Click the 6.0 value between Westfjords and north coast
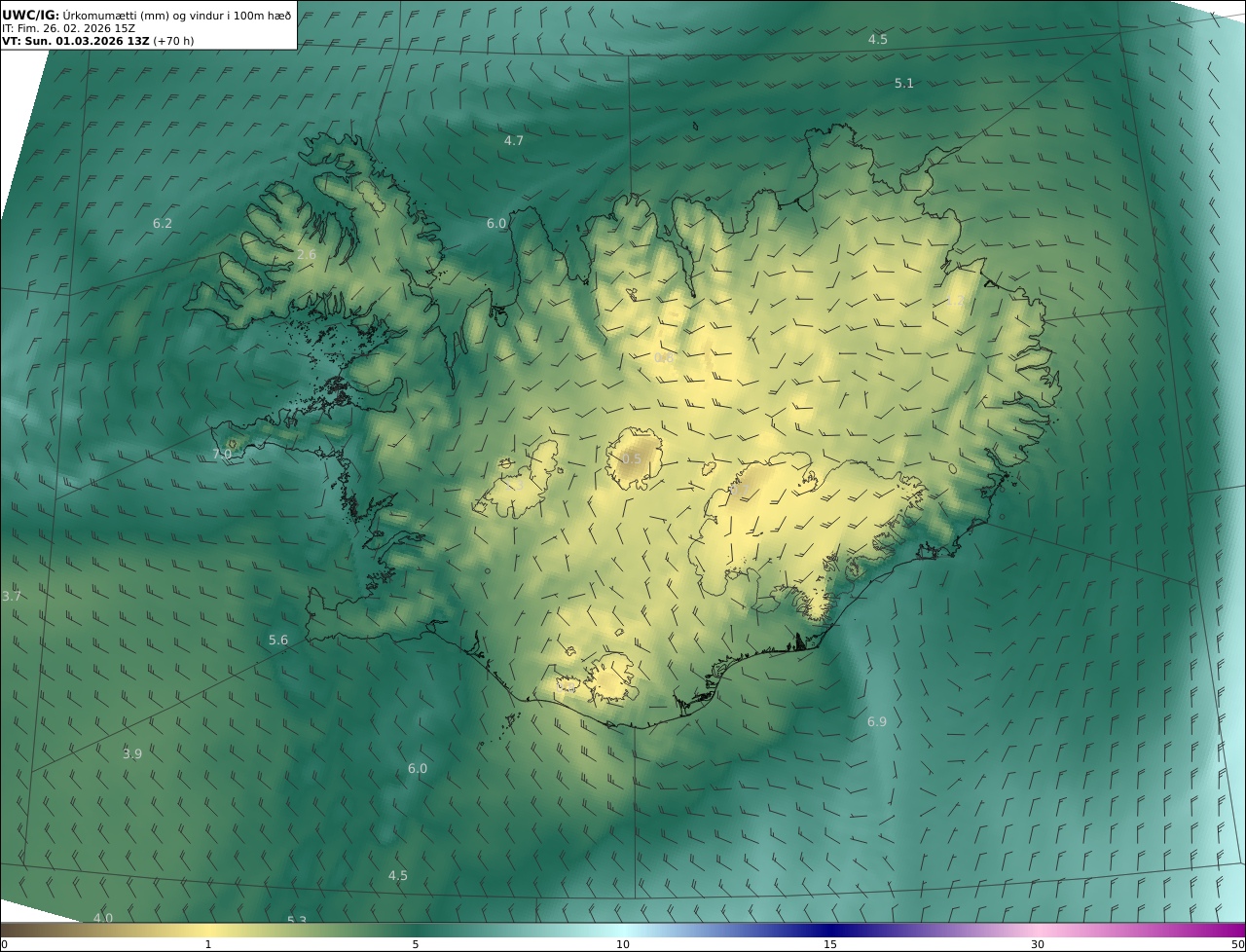 click(496, 224)
